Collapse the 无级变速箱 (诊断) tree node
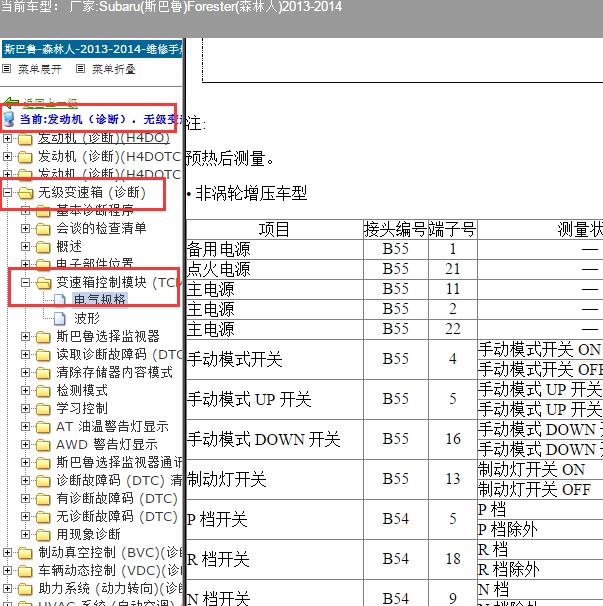 7,192
